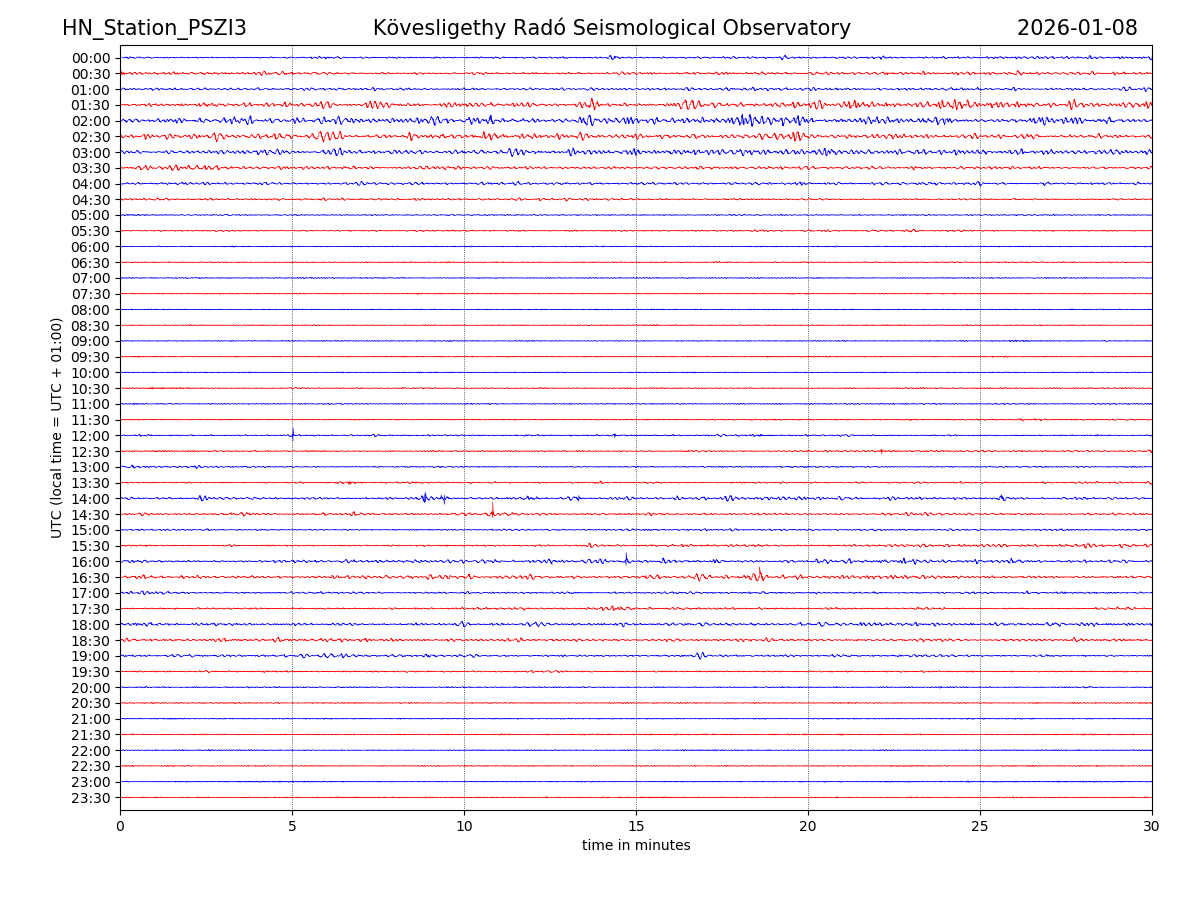Image resolution: width=1200 pixels, height=900 pixels.
Task: Click the 10 tick label on the x-axis
Action: tap(464, 827)
